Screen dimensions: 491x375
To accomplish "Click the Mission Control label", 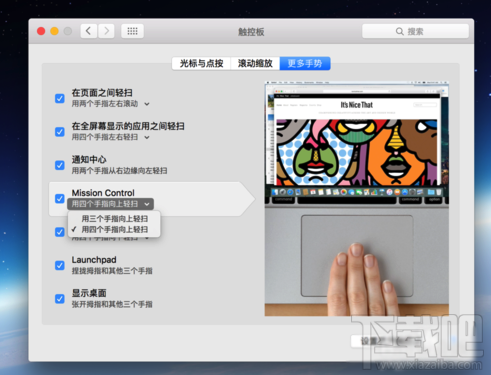I will 103,193.
